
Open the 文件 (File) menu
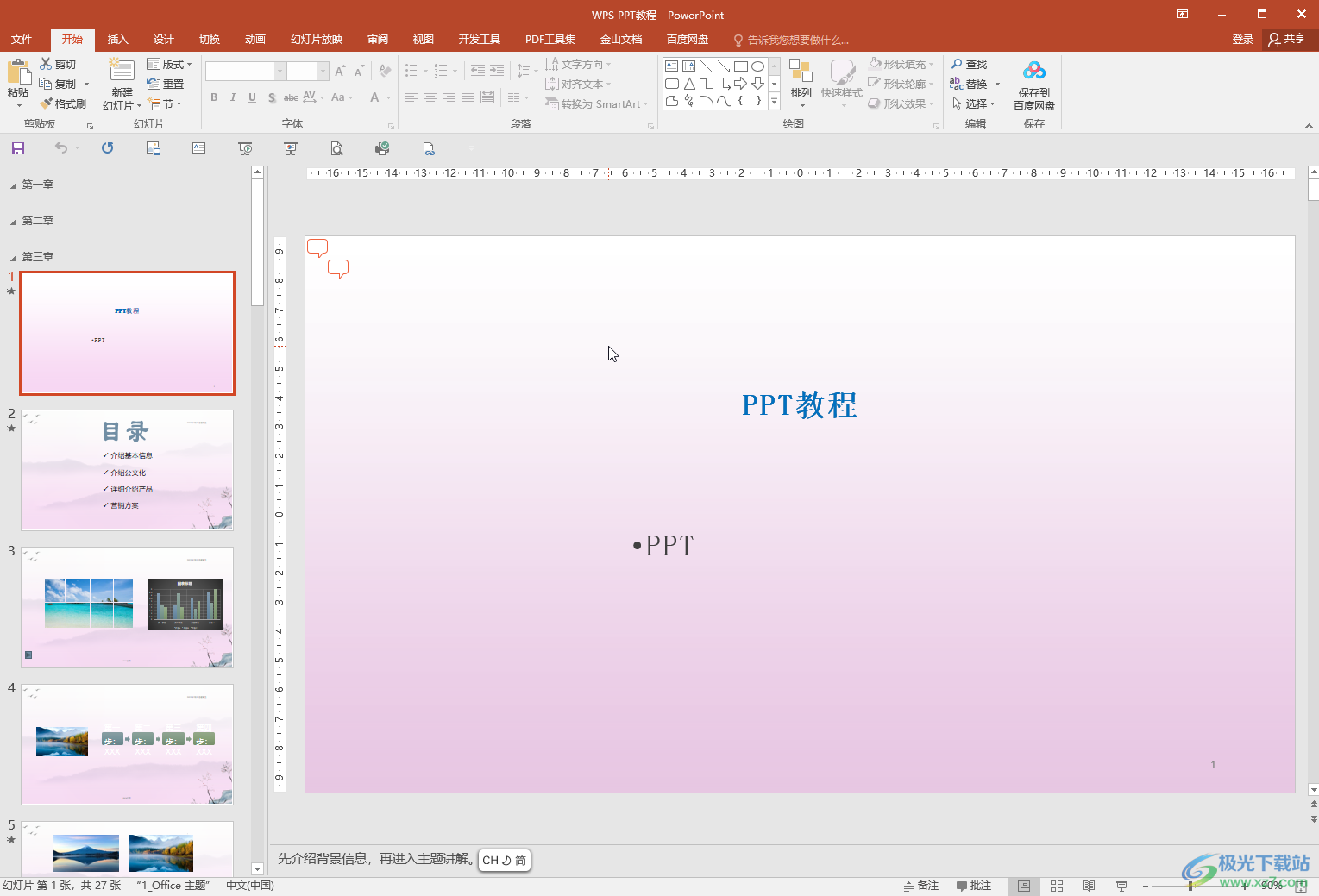22,40
